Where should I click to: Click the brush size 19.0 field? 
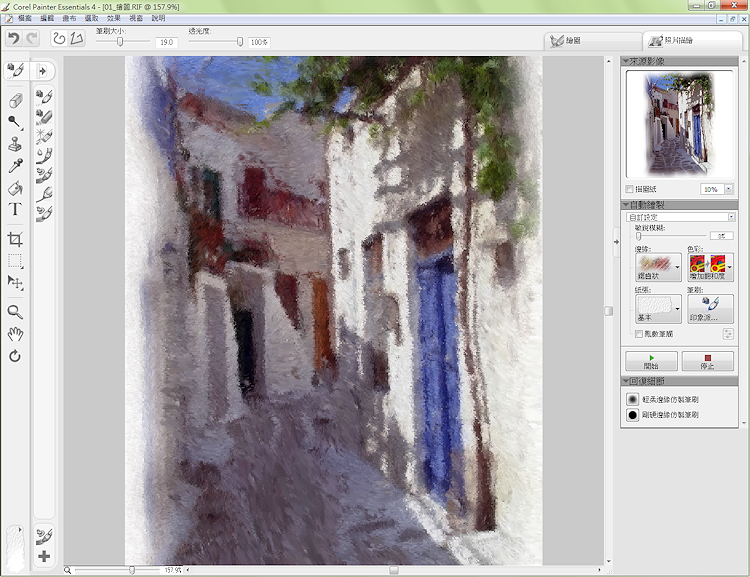point(166,43)
